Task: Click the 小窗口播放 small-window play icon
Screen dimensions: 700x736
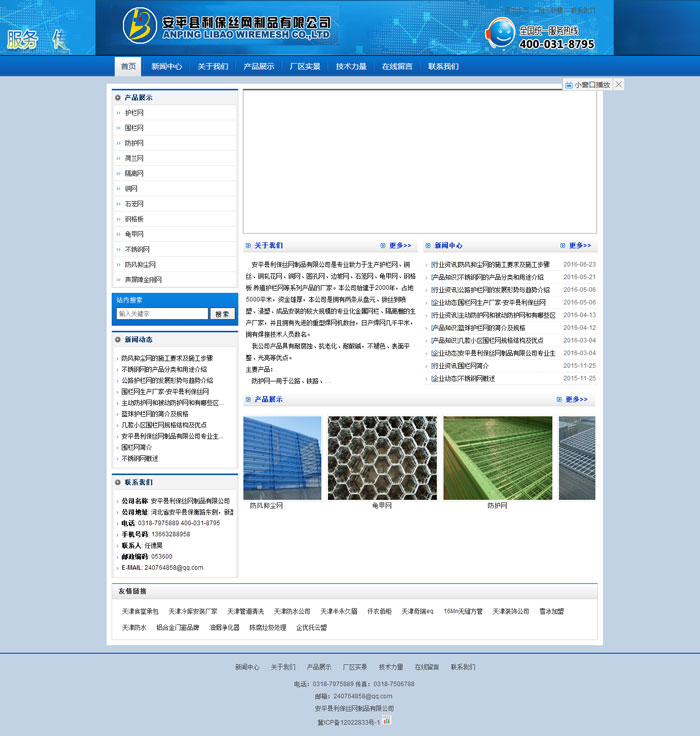Action: (x=569, y=85)
